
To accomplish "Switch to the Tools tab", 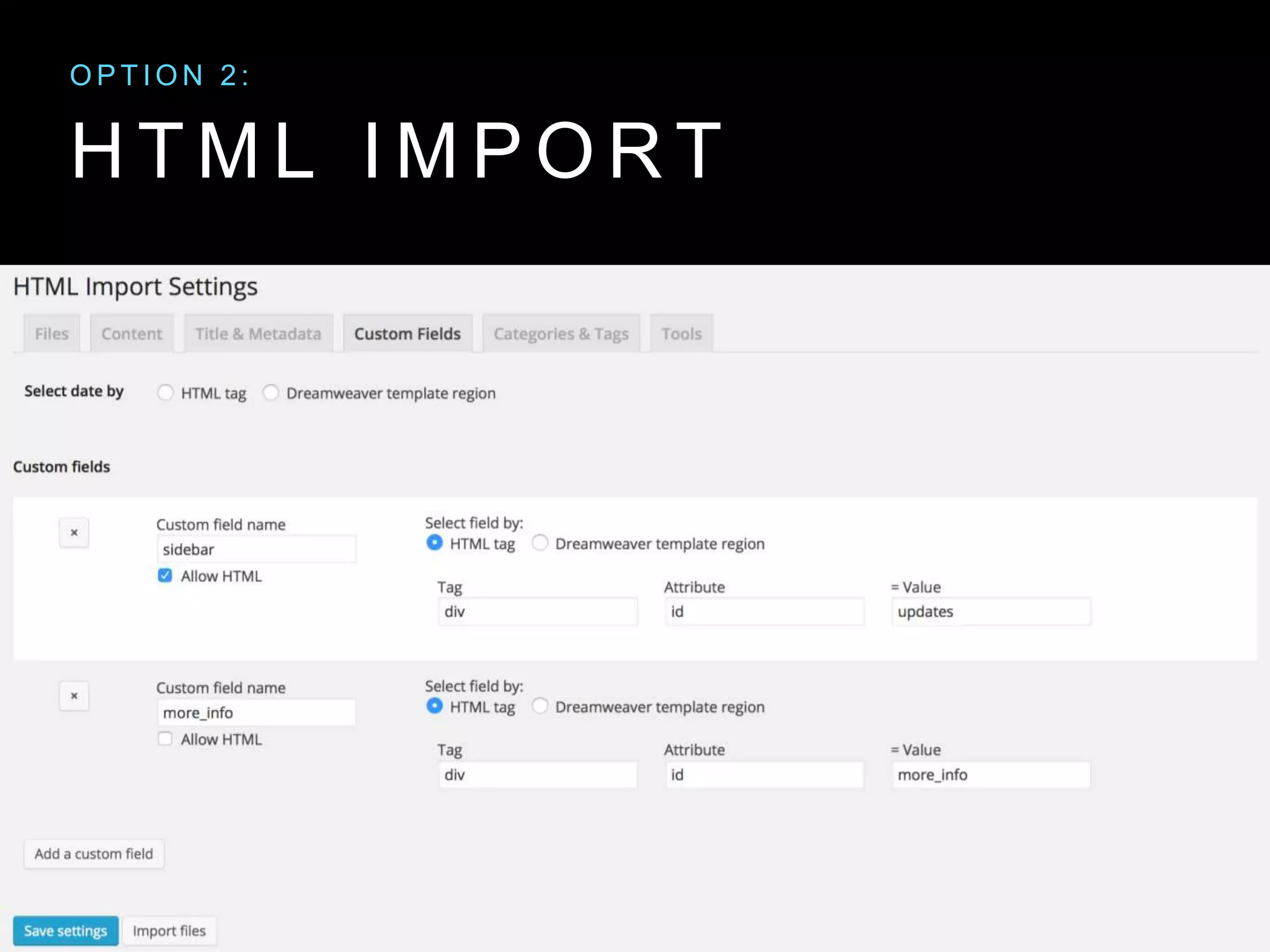I will click(681, 333).
